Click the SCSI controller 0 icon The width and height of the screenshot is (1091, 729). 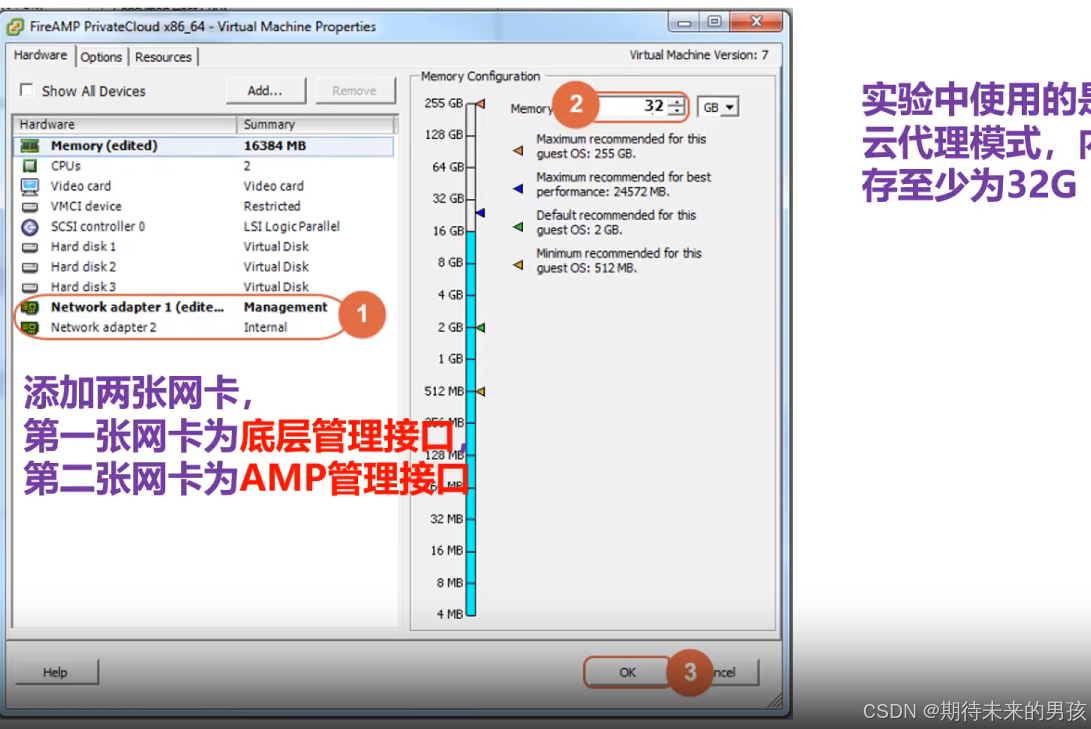coord(30,227)
